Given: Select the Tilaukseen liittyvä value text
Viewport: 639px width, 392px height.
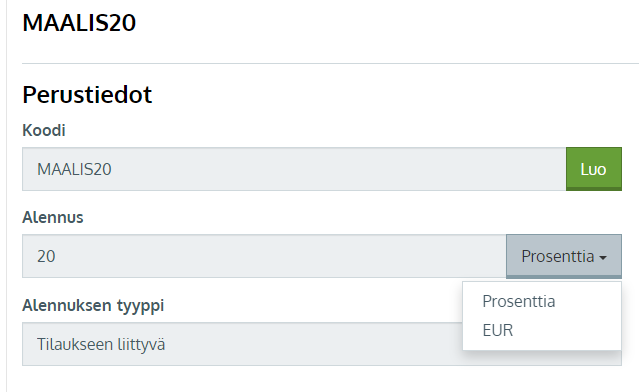Looking at the screenshot, I should (101, 345).
